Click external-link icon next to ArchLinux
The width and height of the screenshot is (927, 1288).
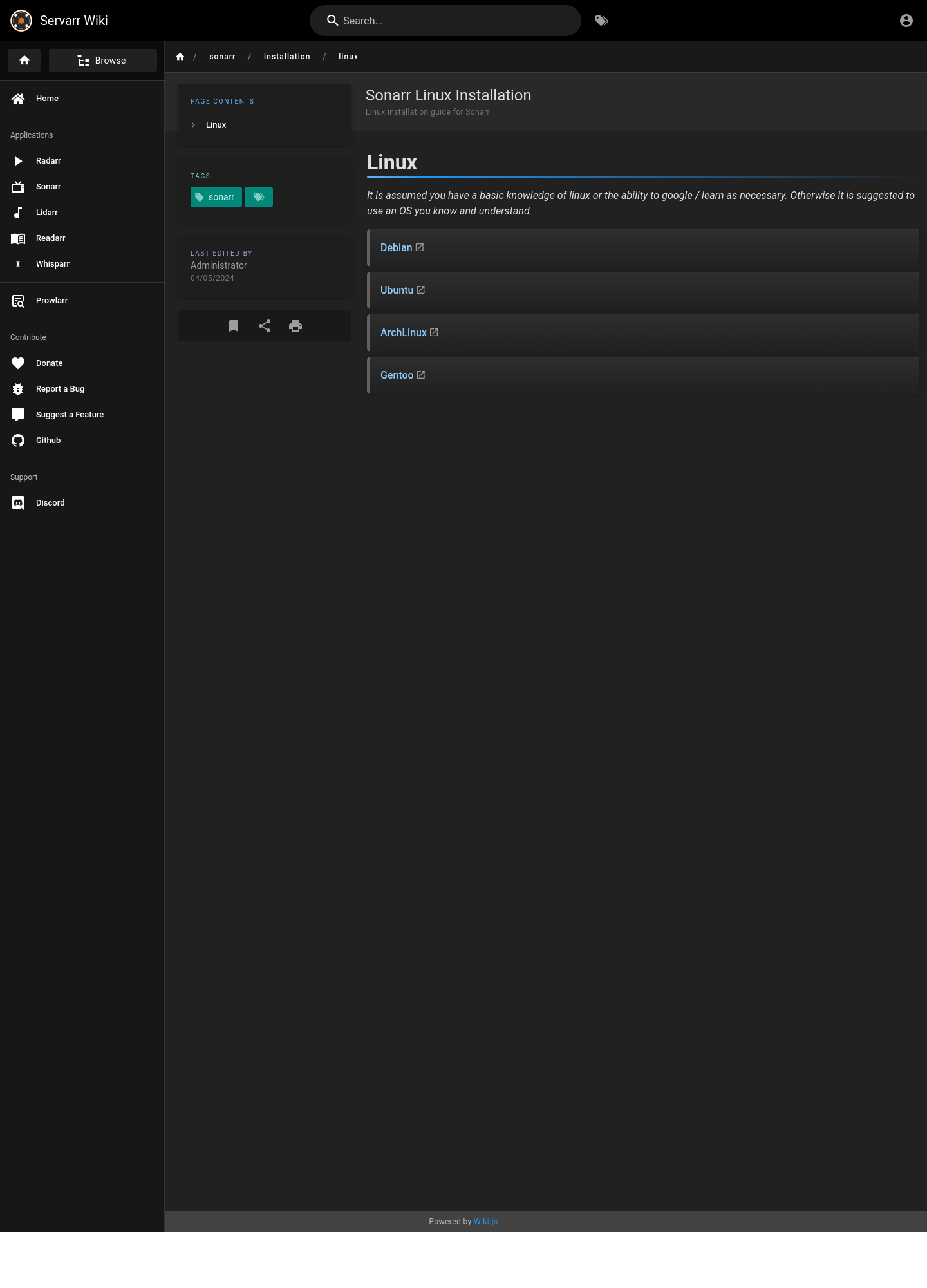point(434,332)
